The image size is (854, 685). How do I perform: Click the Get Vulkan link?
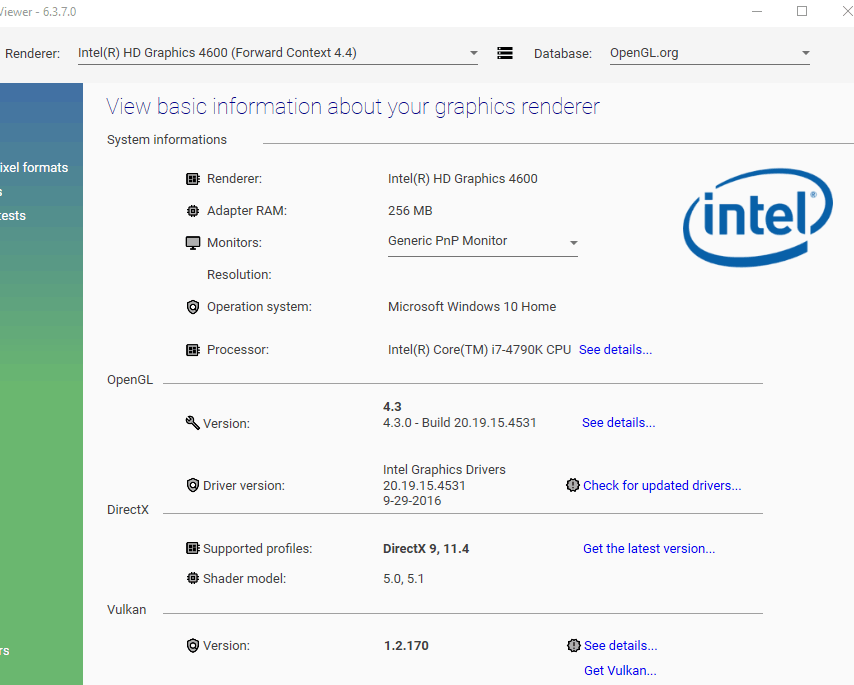(x=620, y=670)
